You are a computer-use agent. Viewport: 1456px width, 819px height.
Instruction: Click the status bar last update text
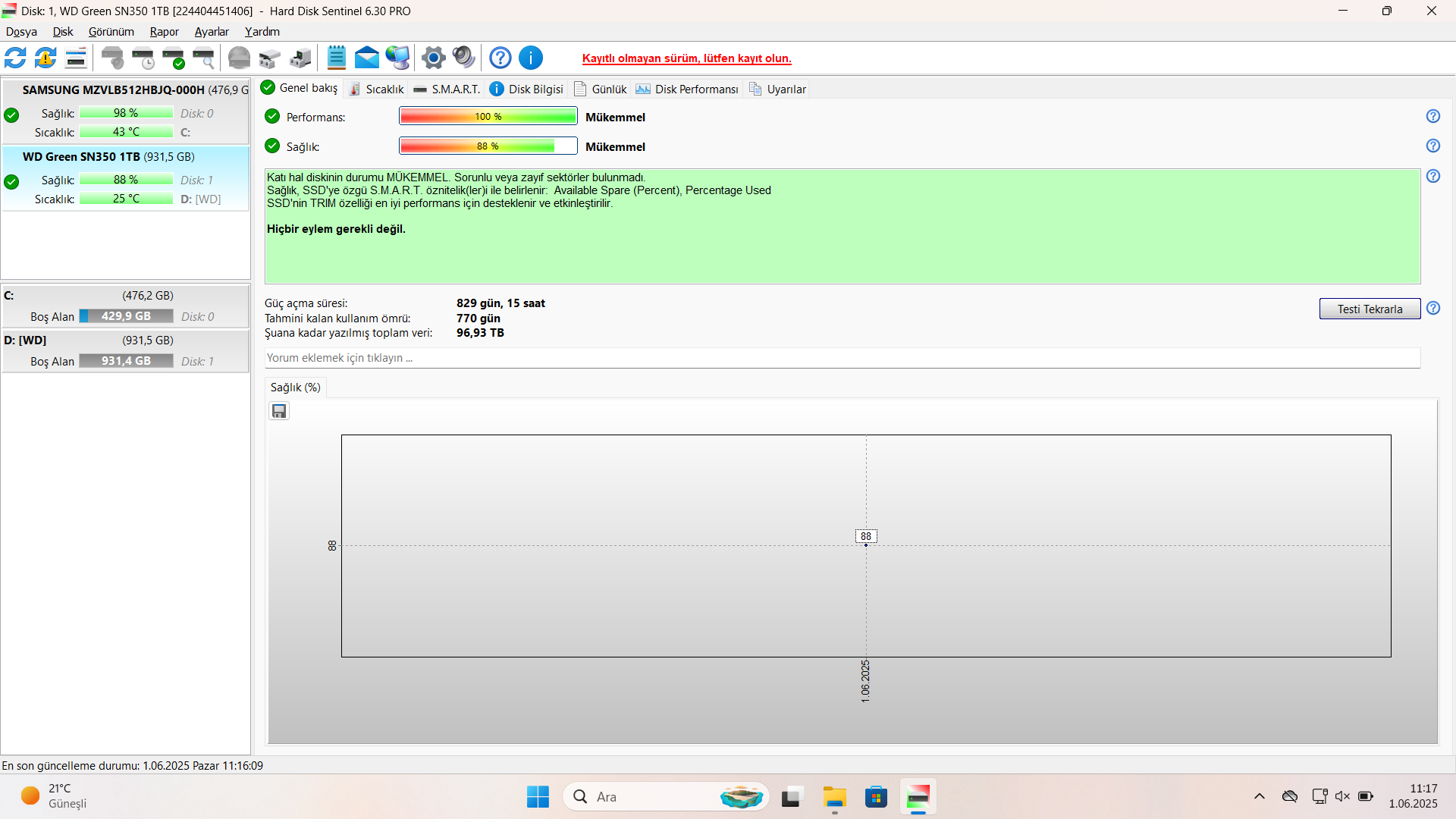132,766
